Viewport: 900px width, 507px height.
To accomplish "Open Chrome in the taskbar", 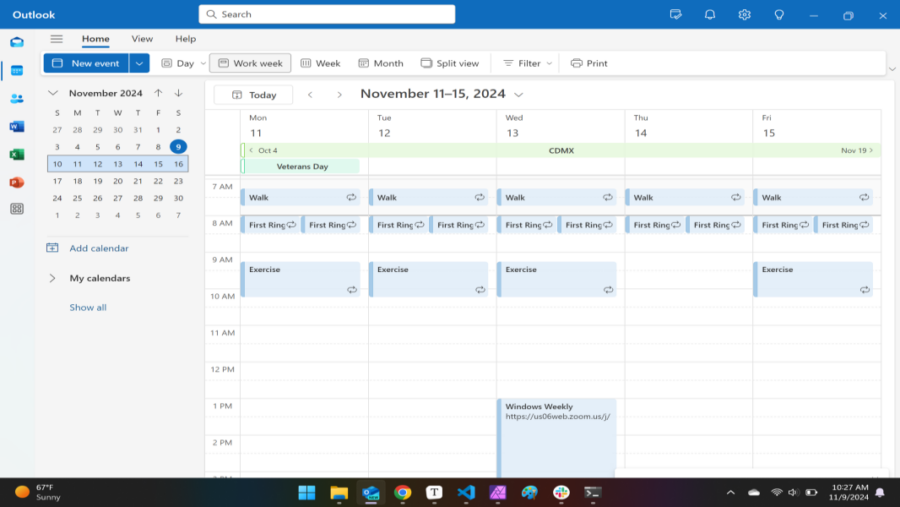I will 402,493.
